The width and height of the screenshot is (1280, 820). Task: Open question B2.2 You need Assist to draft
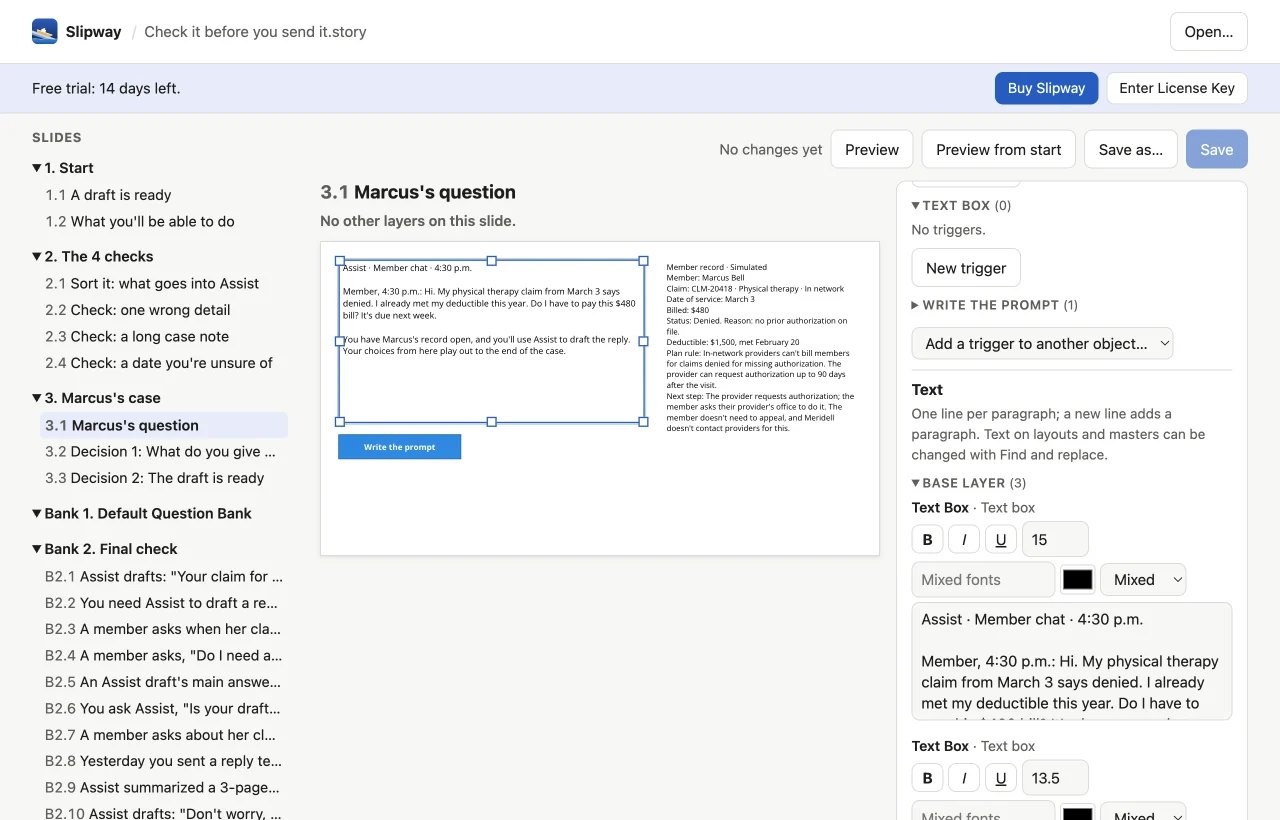[164, 603]
